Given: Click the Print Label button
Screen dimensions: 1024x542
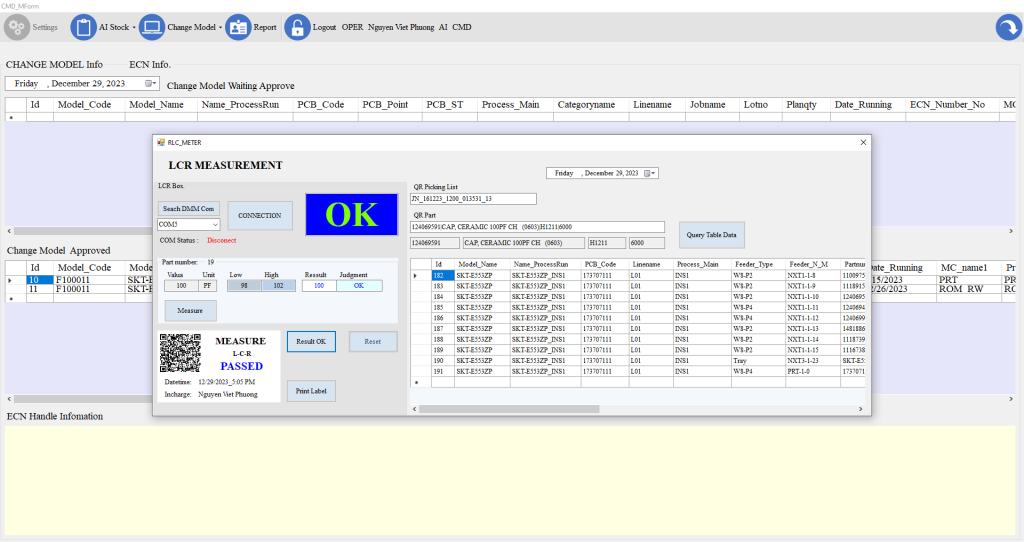Looking at the screenshot, I should coord(311,391).
